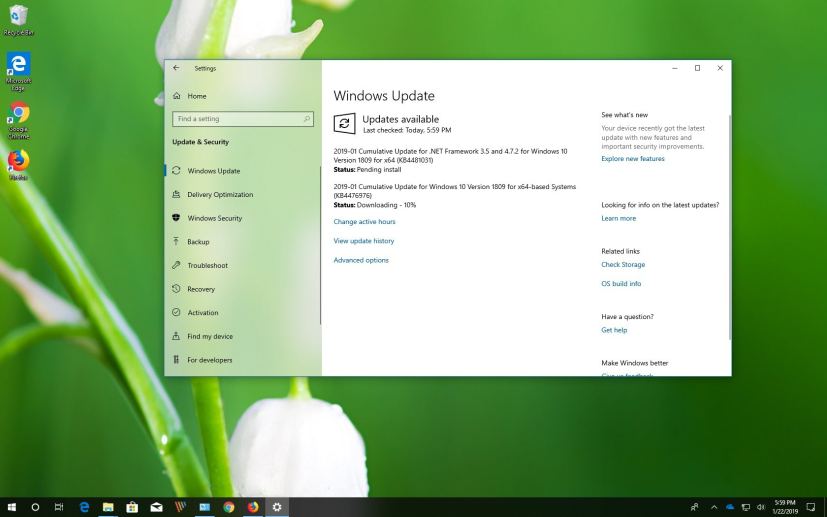Click the KB4481031 .NET Framework update text

point(450,156)
